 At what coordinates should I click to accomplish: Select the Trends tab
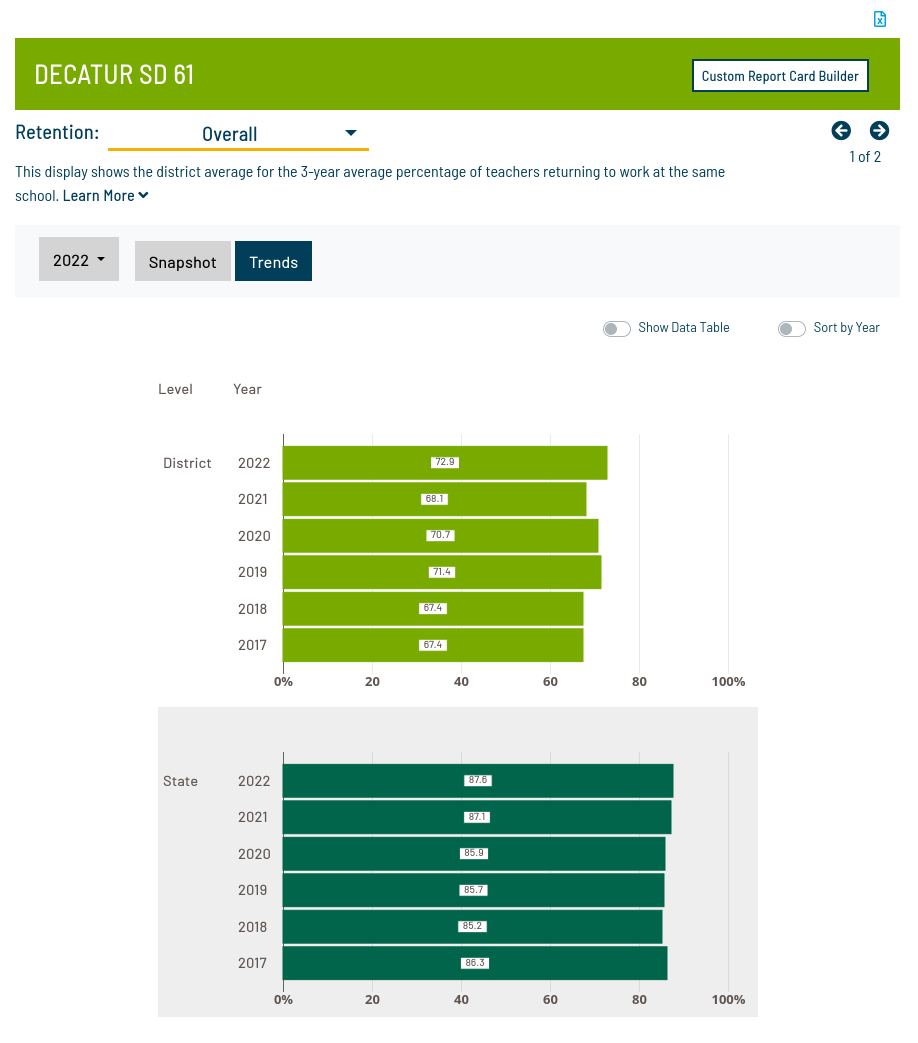click(x=273, y=262)
